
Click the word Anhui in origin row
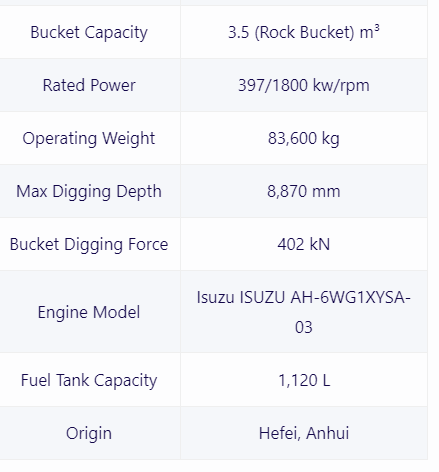click(x=327, y=433)
